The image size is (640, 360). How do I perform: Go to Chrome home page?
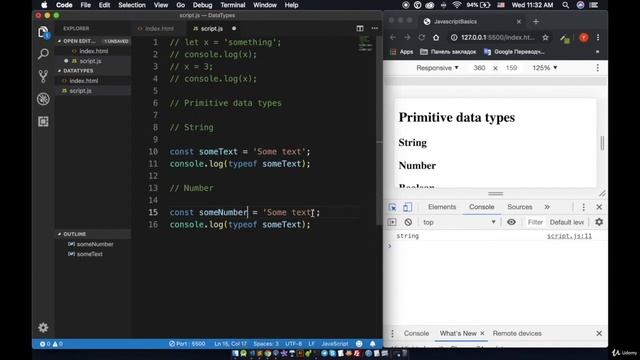pyautogui.click(x=436, y=37)
